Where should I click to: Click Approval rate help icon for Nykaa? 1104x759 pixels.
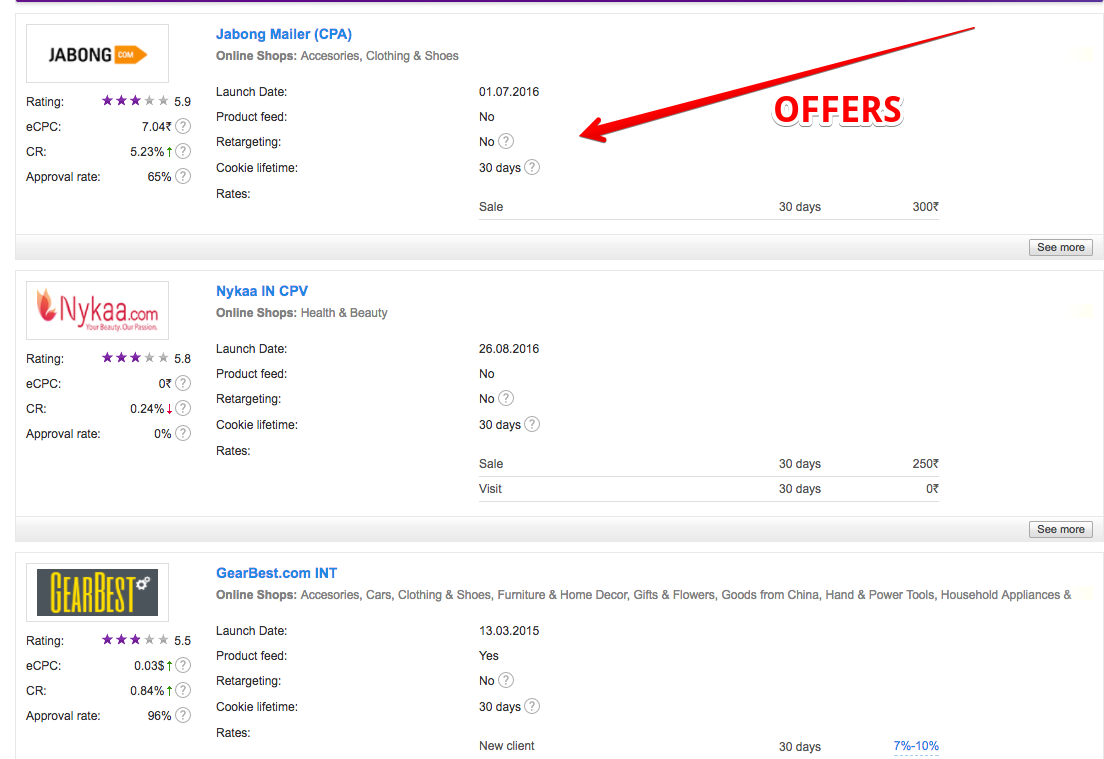click(x=183, y=433)
